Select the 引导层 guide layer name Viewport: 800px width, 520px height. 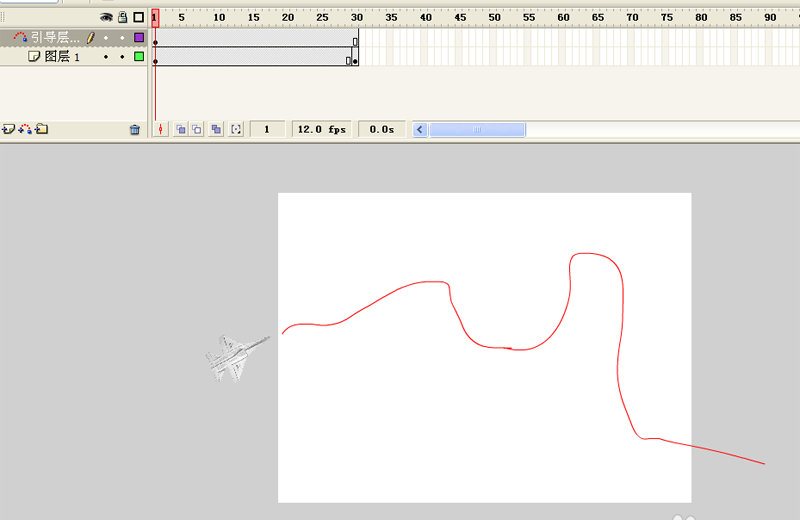pyautogui.click(x=55, y=37)
